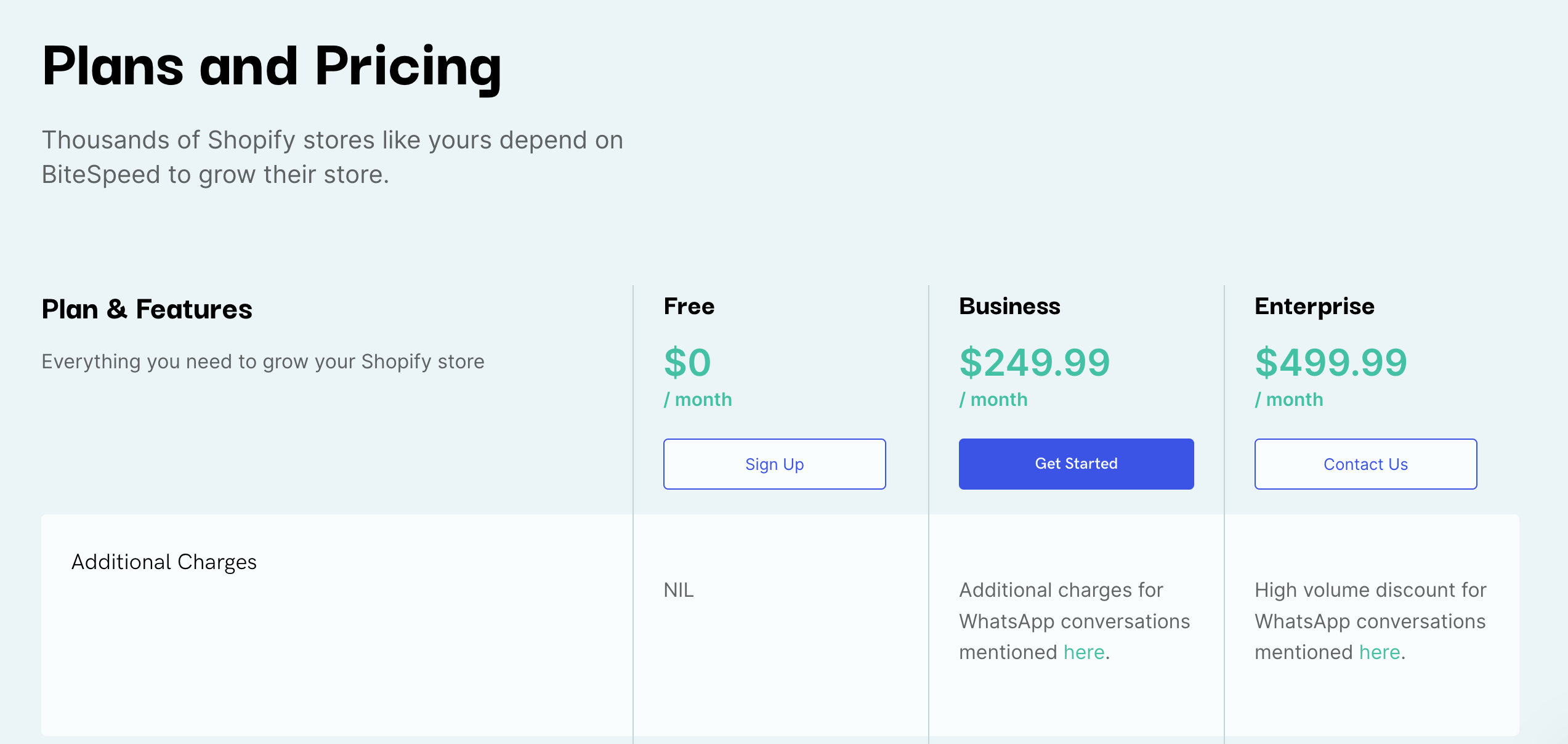
Task: Click the NIL text under the Free plan
Action: click(678, 591)
